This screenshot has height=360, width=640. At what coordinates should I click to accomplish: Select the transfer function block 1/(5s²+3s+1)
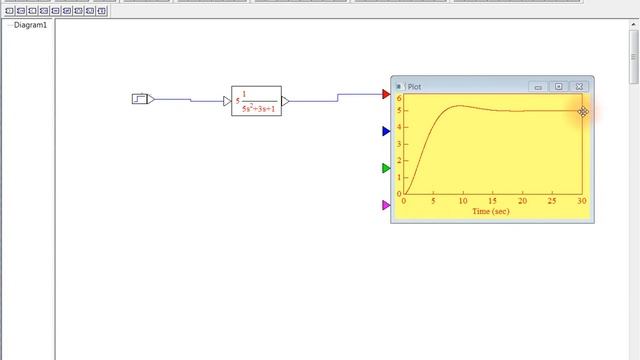pyautogui.click(x=256, y=101)
